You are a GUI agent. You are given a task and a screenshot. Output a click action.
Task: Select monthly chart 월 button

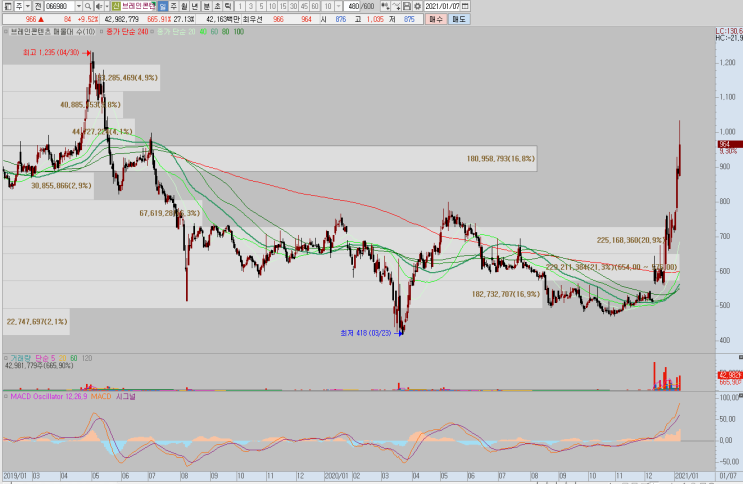[184, 6]
